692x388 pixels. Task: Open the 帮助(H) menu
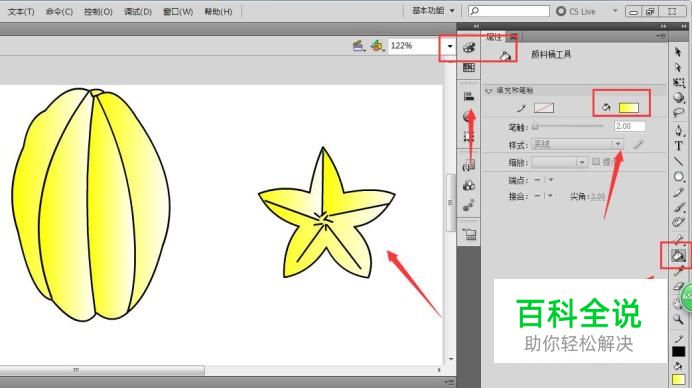tap(218, 11)
